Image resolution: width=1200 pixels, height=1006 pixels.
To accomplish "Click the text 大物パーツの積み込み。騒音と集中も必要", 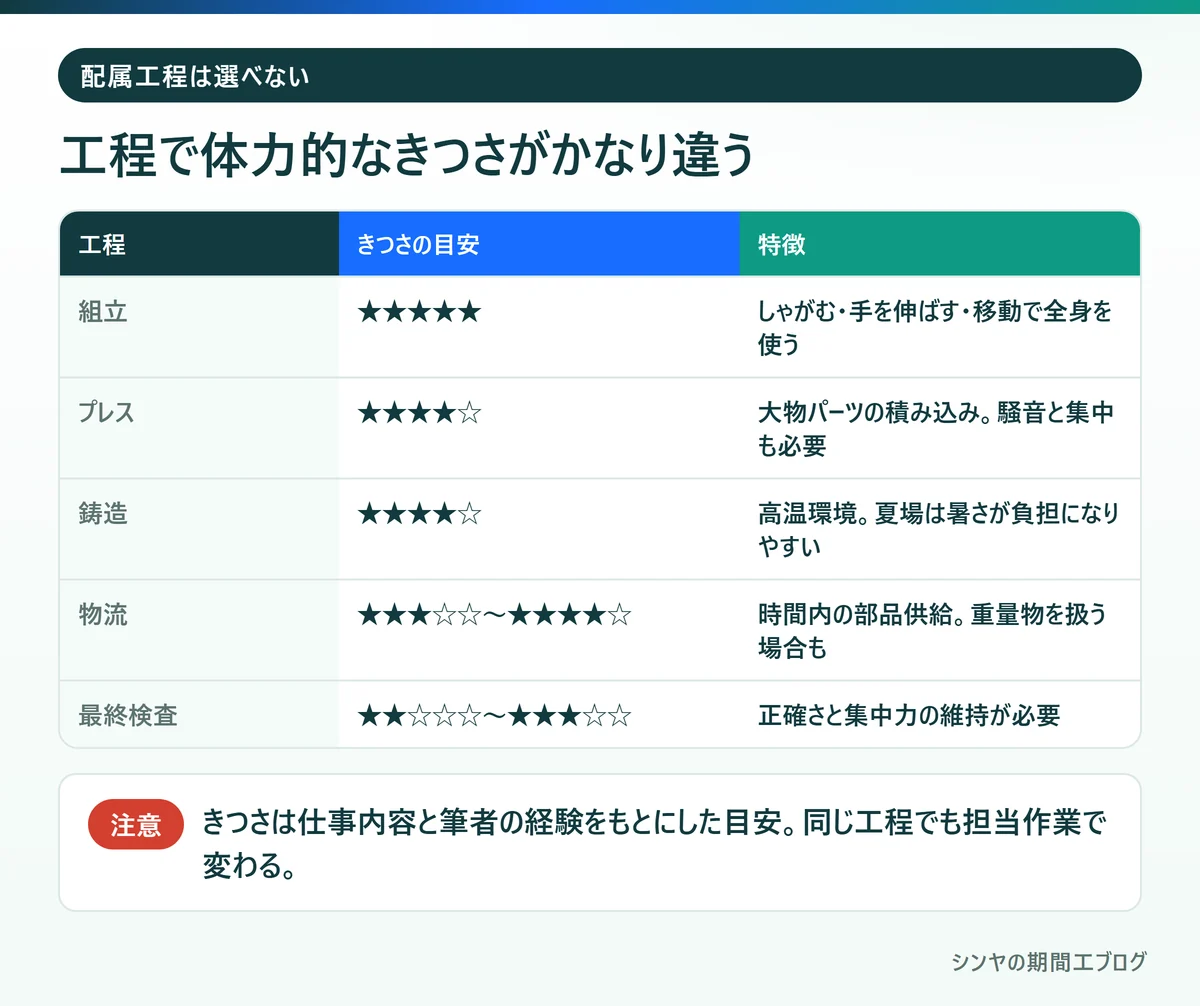I will [935, 429].
